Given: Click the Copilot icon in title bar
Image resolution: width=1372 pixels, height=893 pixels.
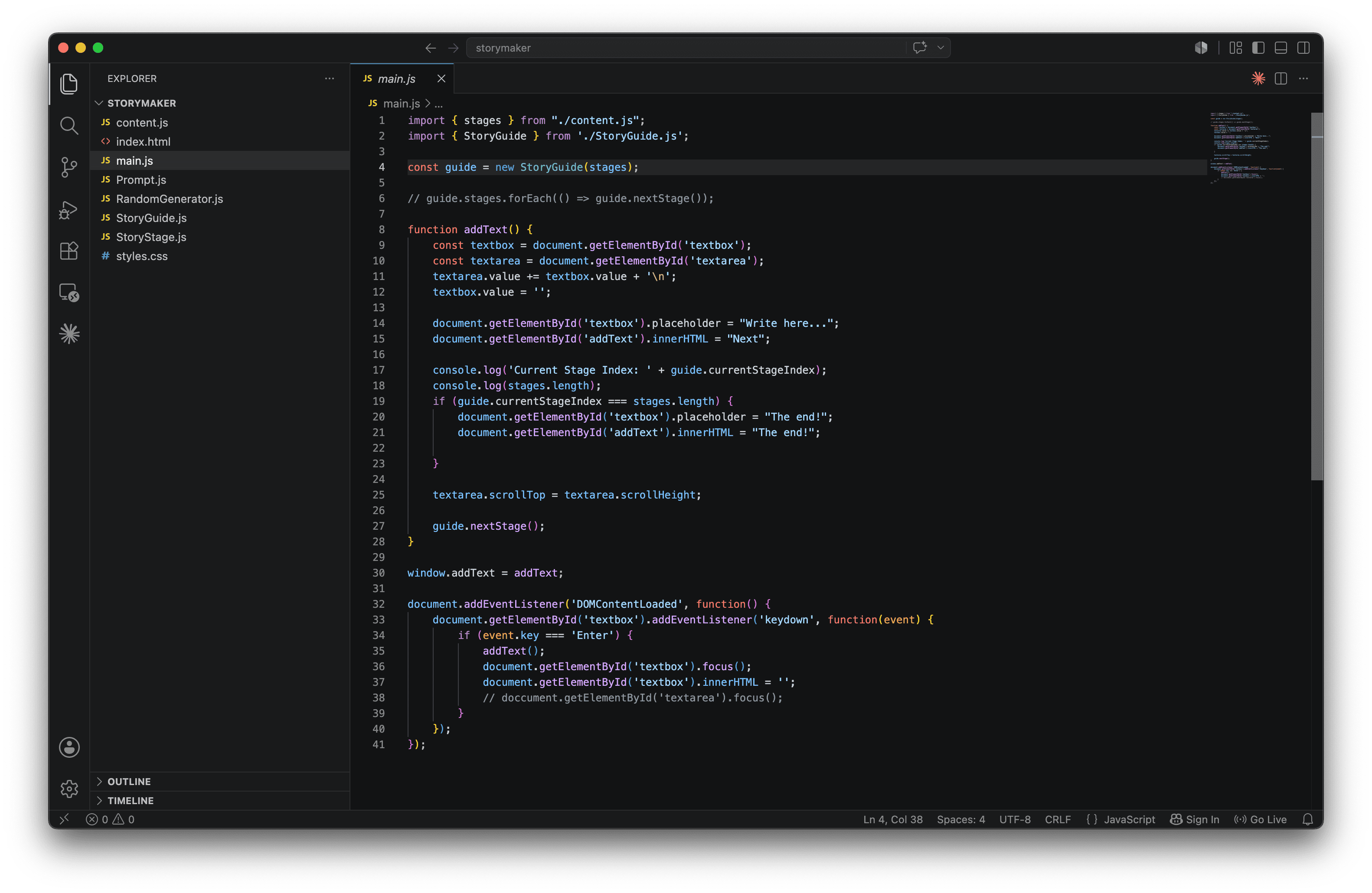Looking at the screenshot, I should [x=1201, y=48].
